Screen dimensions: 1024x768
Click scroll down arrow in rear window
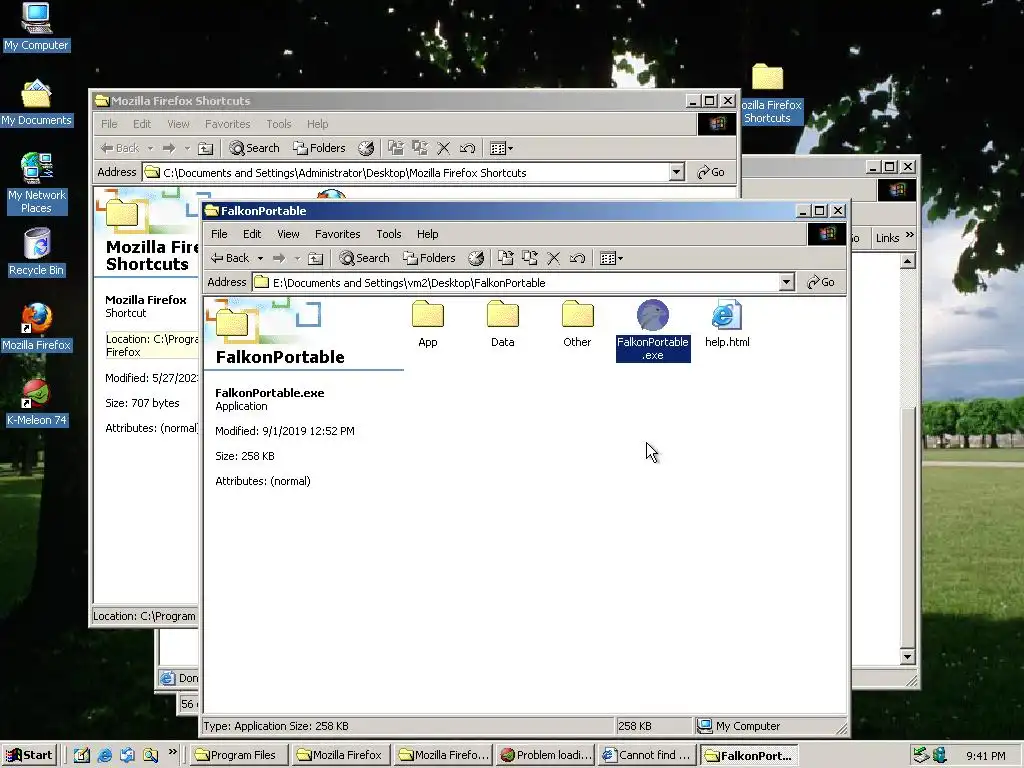coord(907,657)
